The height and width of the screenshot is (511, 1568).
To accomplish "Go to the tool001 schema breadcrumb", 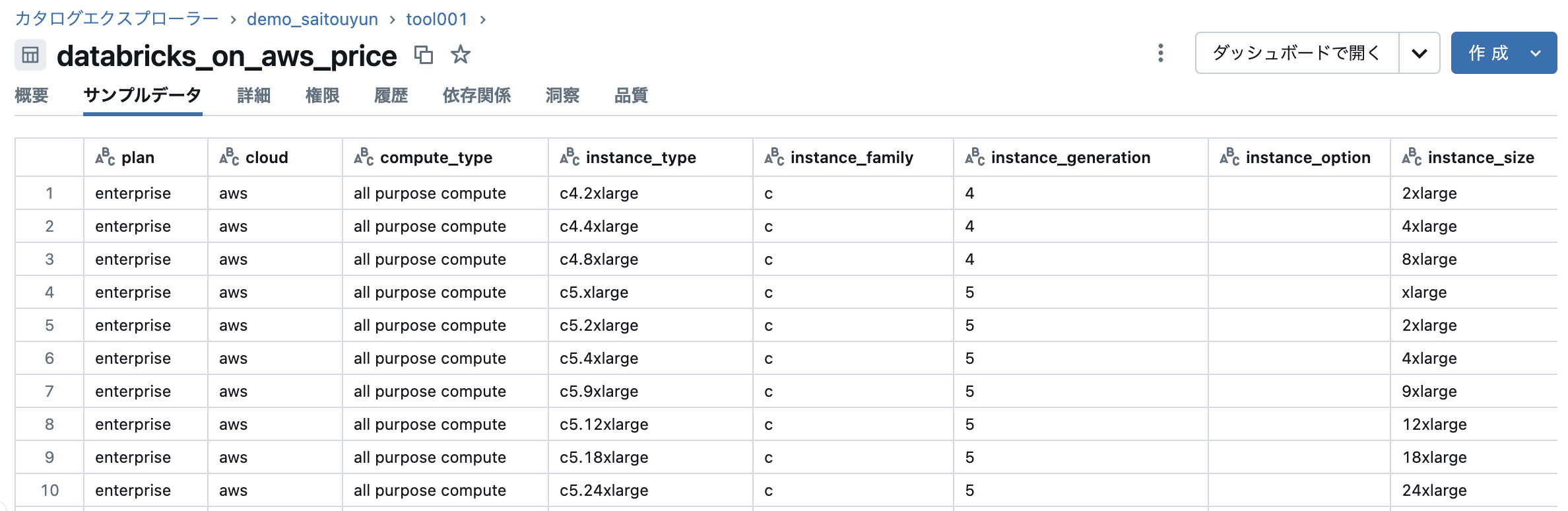I will [x=436, y=19].
